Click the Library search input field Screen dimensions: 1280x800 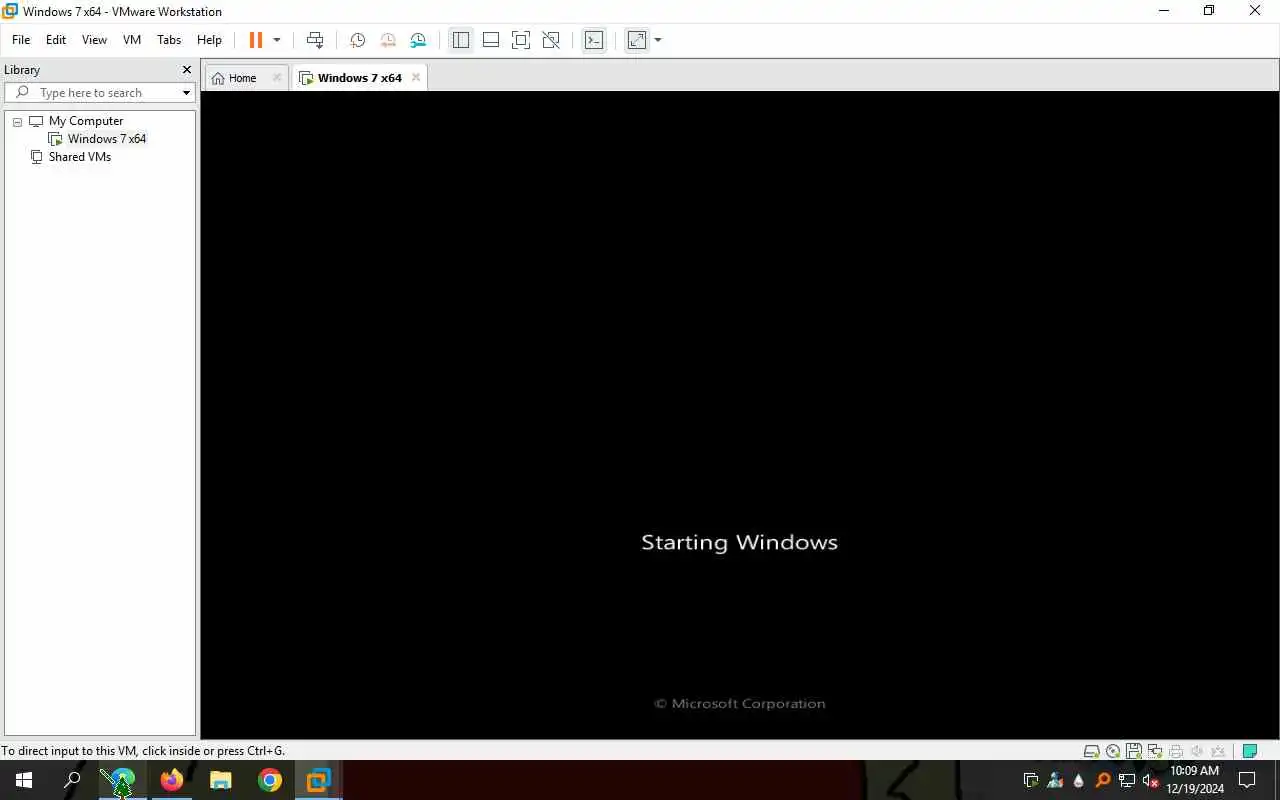(x=98, y=92)
